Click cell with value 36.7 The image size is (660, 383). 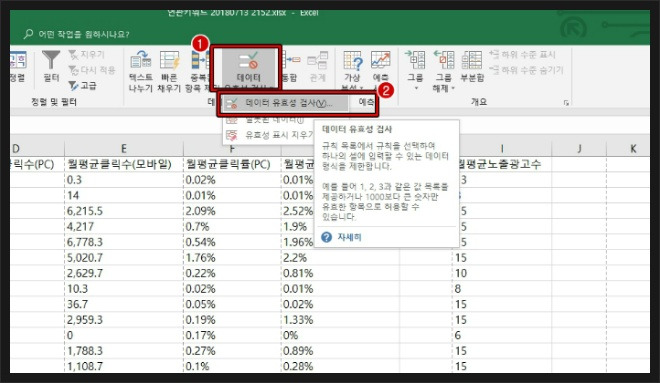(124, 304)
